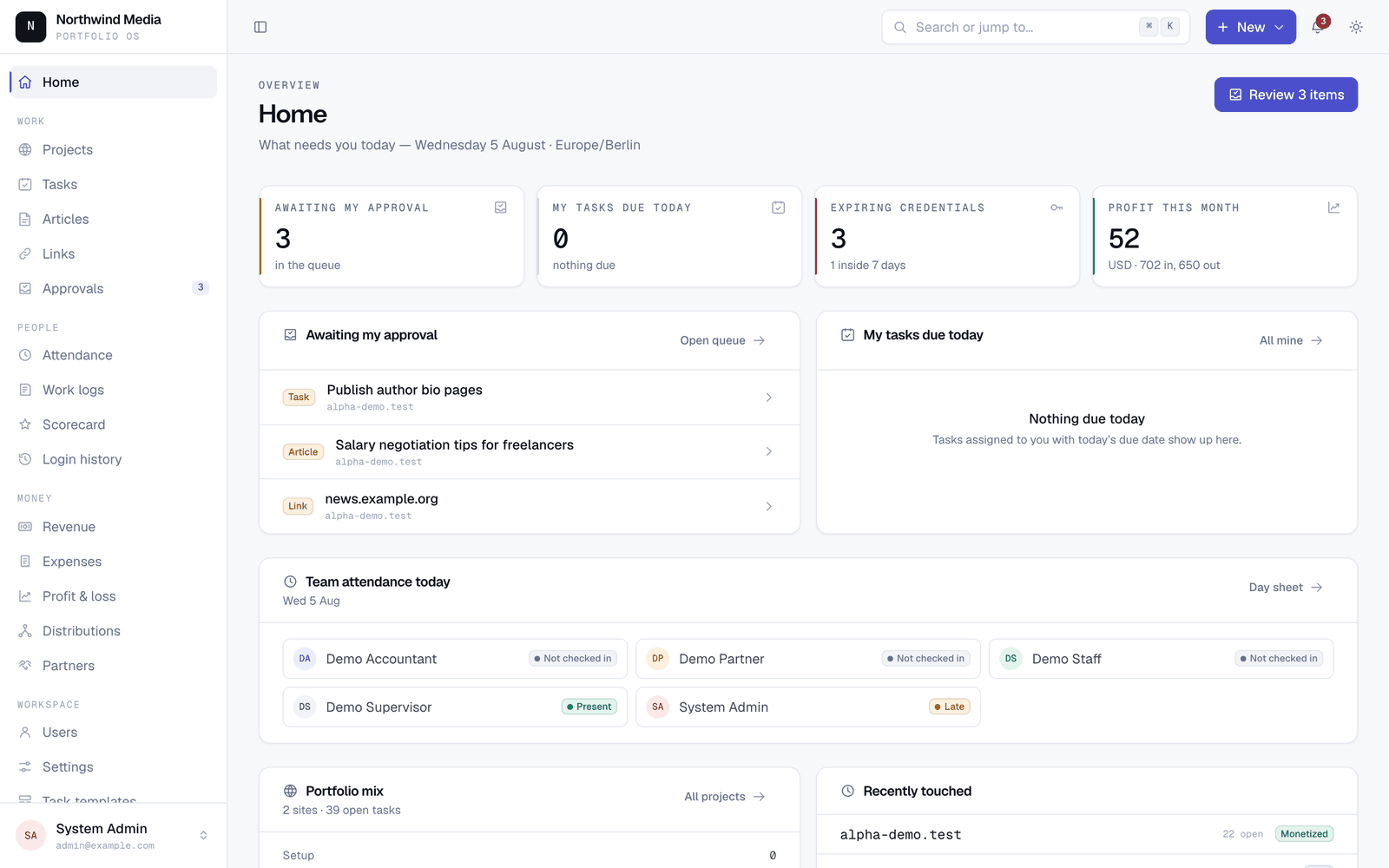Click the Setup row in Portfolio mix
Screen dimensions: 1389x868
click(x=530, y=855)
